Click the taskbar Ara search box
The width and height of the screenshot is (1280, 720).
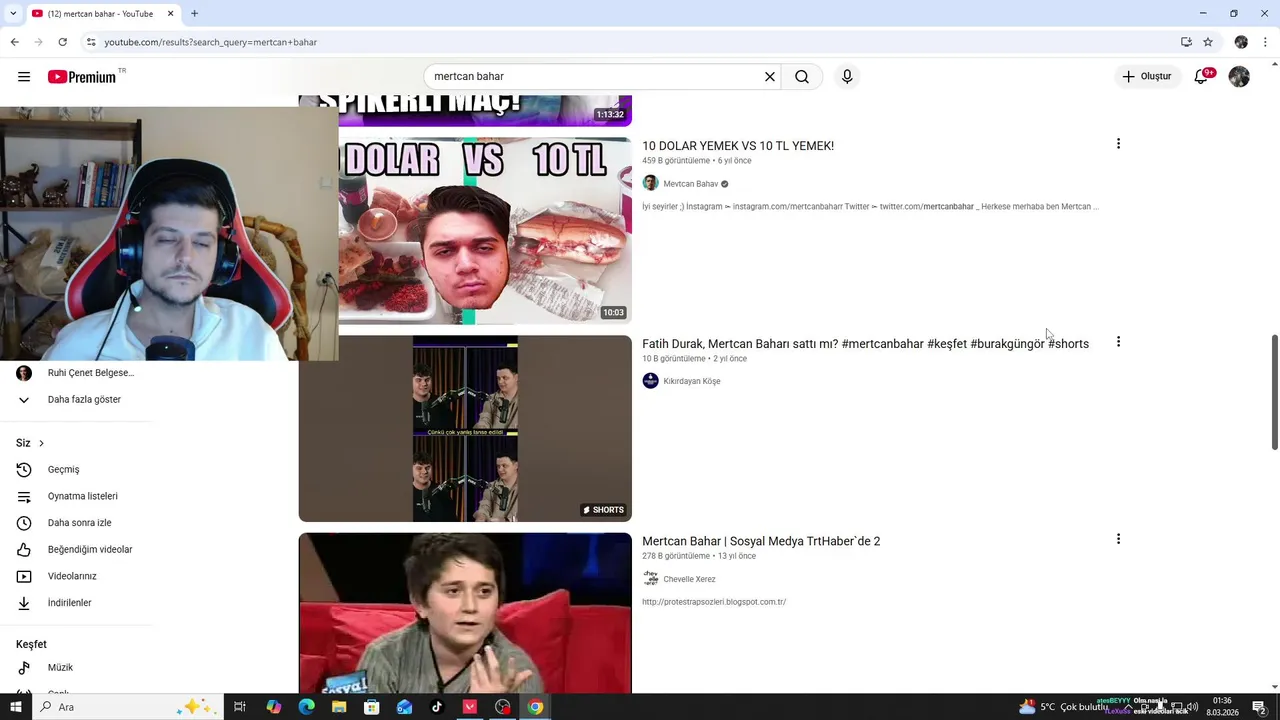click(x=126, y=707)
